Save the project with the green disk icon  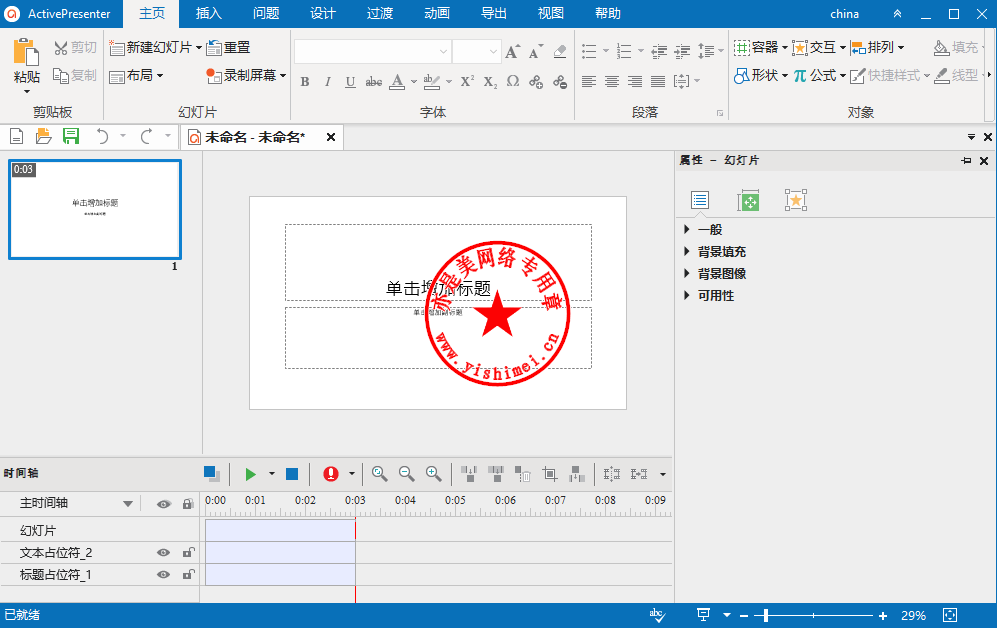[x=71, y=136]
